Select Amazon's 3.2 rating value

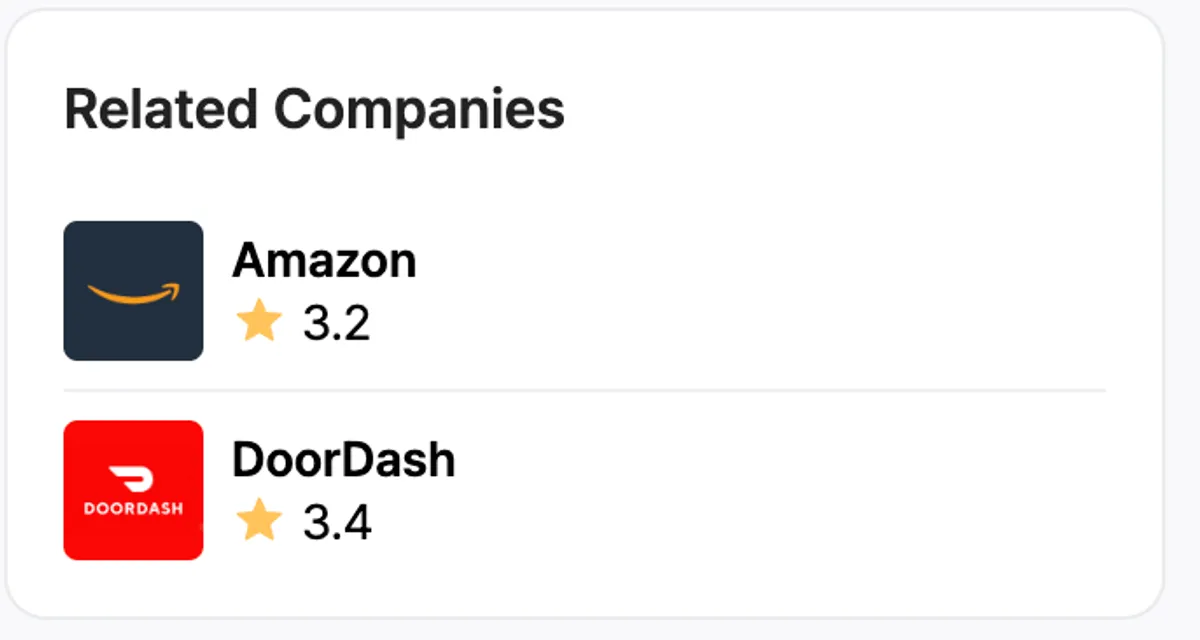tap(337, 324)
